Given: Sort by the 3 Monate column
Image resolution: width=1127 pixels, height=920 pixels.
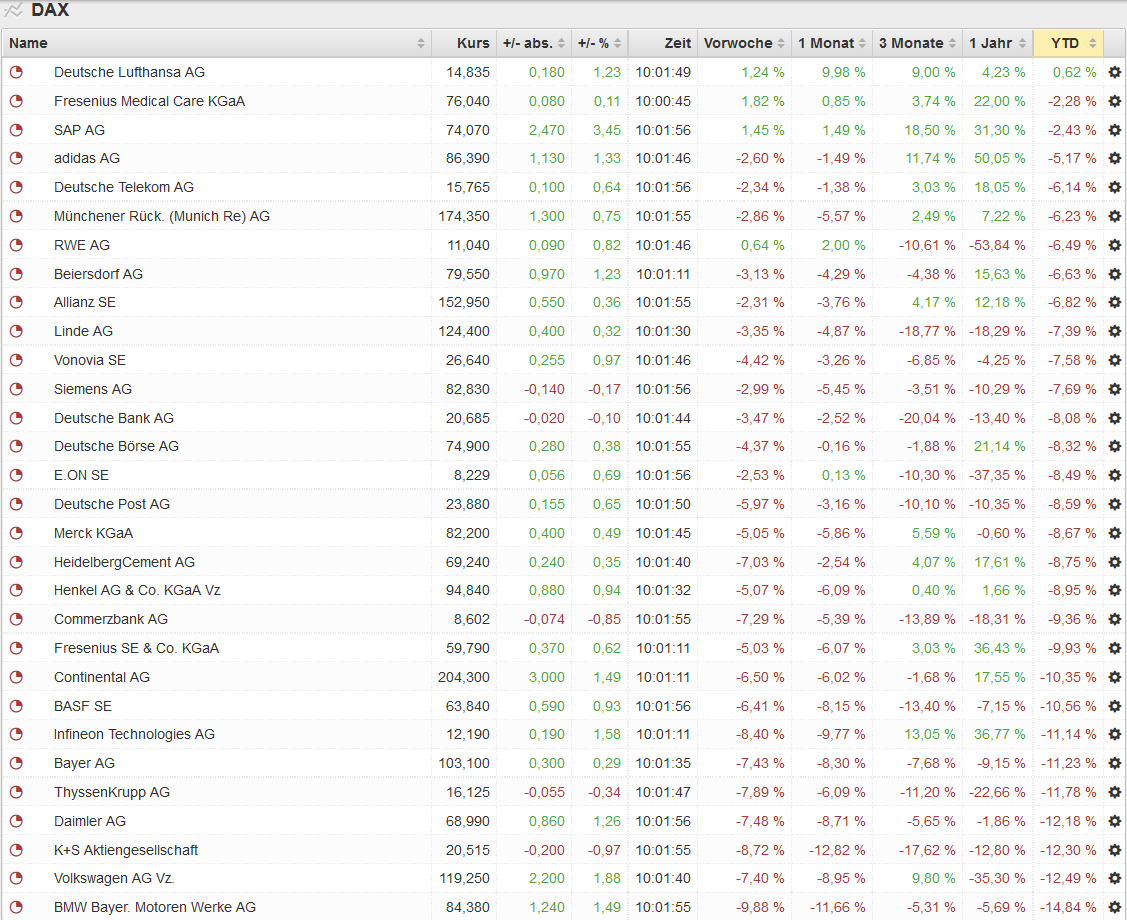Looking at the screenshot, I should tap(917, 43).
